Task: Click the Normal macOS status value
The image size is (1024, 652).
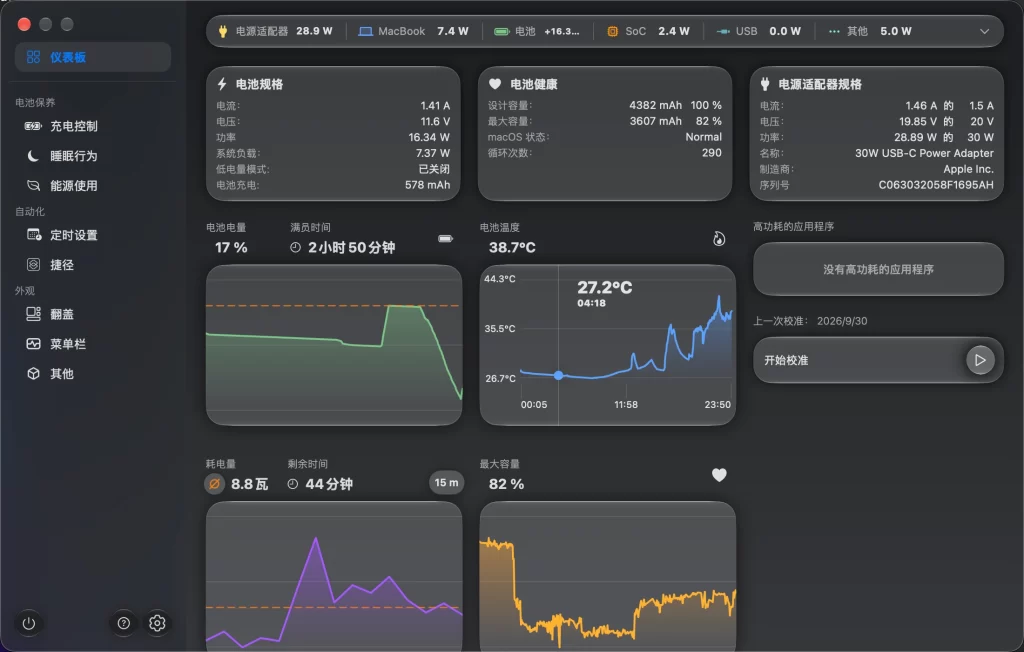Action: pyautogui.click(x=703, y=137)
